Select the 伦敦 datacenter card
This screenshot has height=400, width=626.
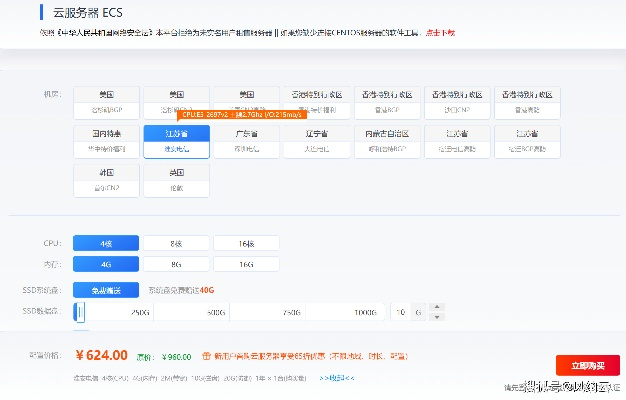click(176, 180)
